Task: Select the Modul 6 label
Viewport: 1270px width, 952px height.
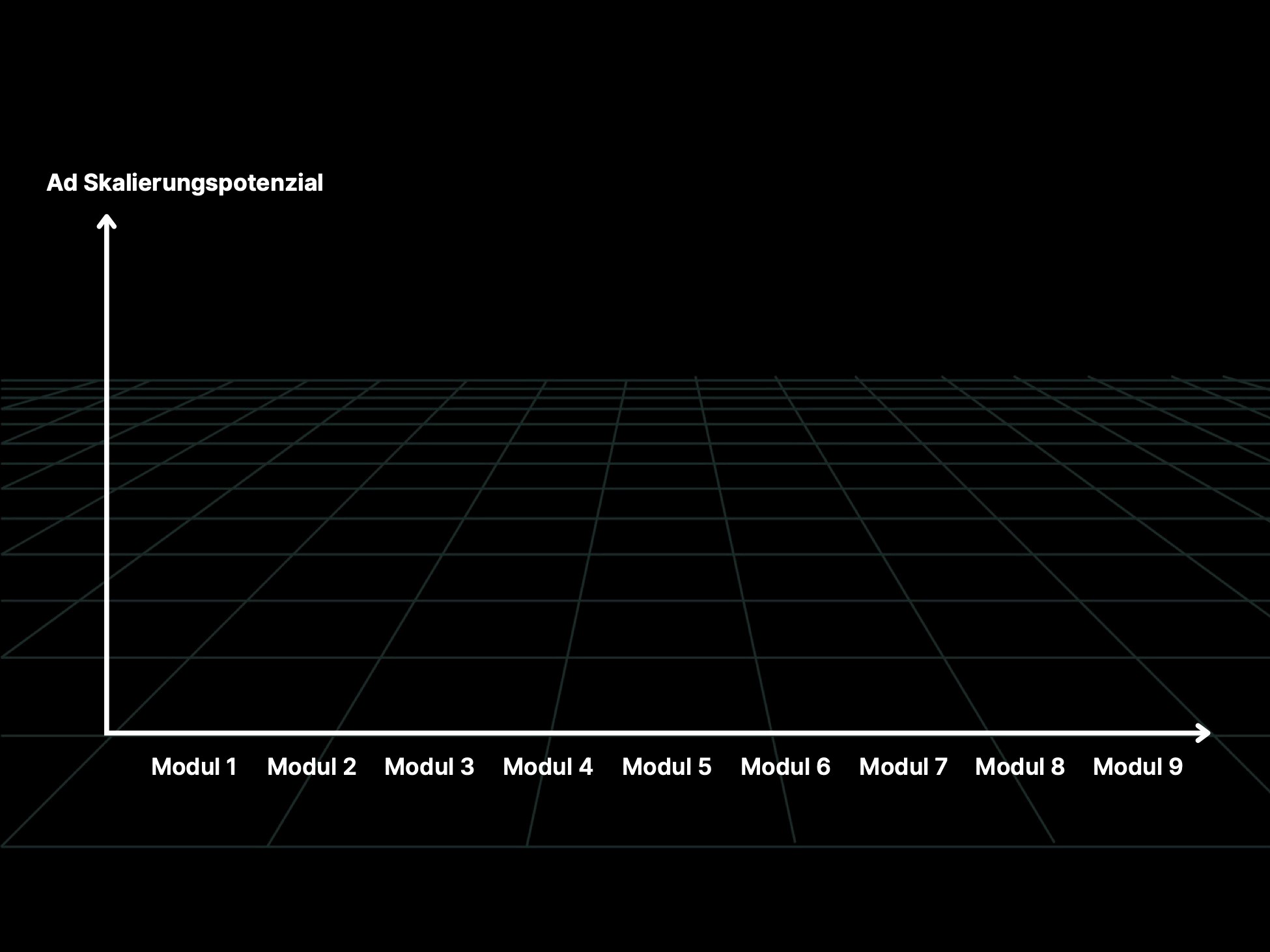Action: pos(785,767)
